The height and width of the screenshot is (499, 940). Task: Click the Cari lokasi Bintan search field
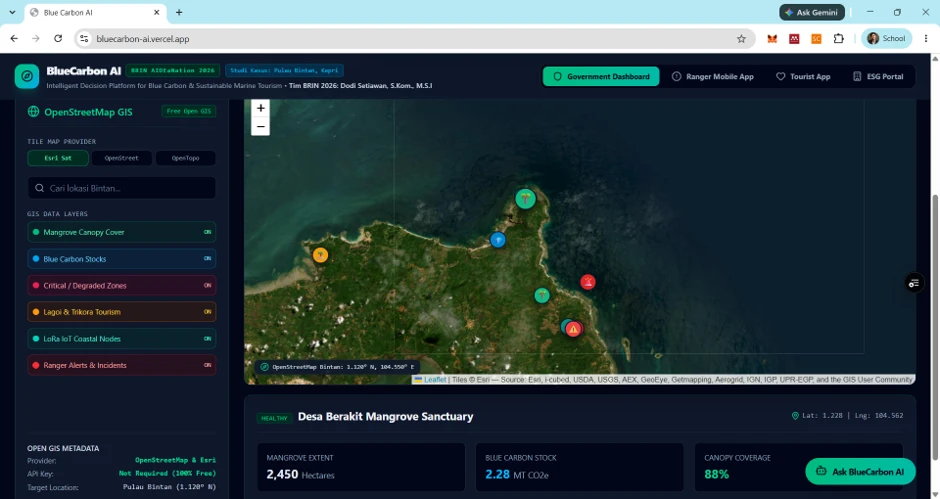[122, 188]
